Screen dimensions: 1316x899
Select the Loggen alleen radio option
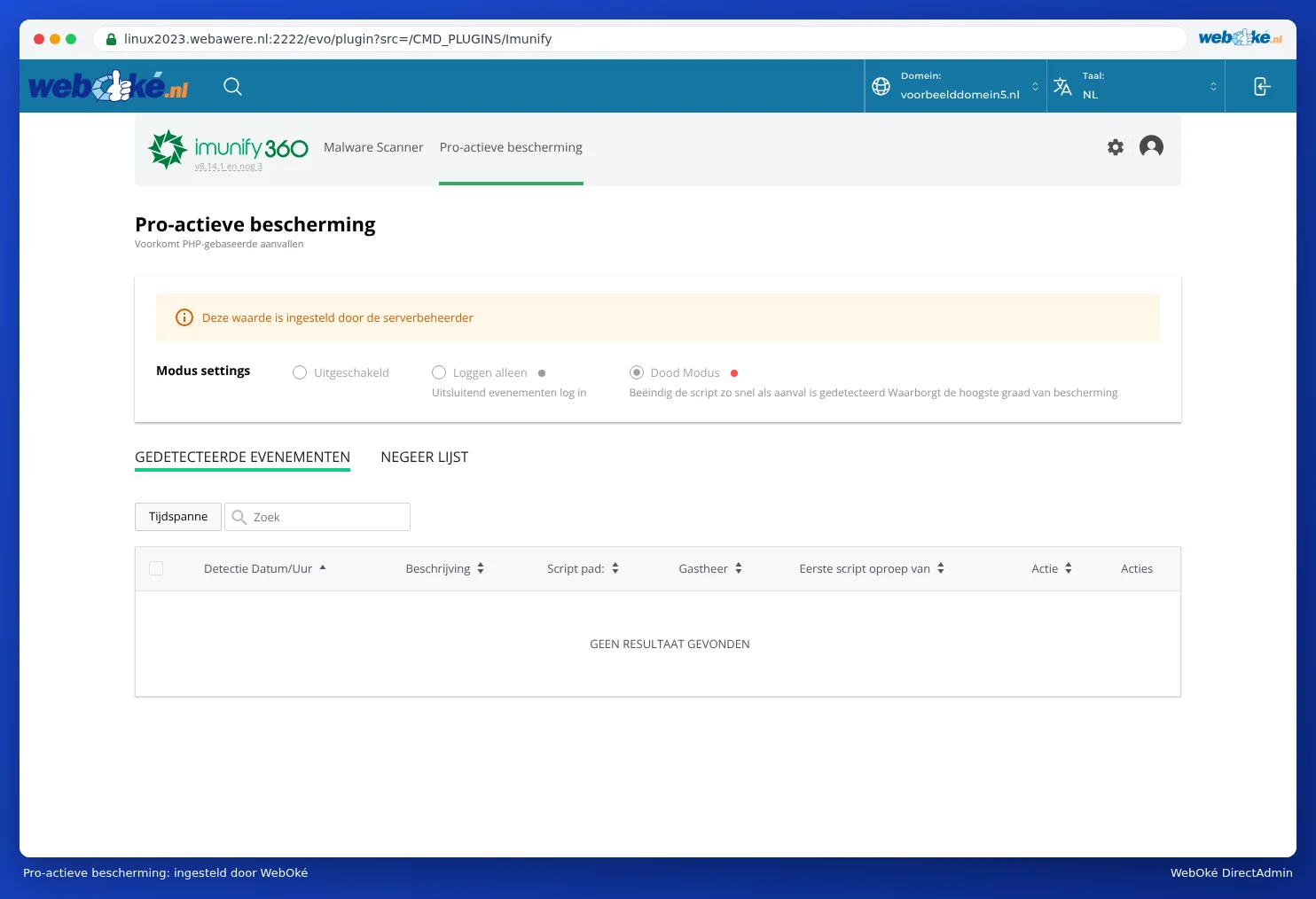(x=439, y=372)
